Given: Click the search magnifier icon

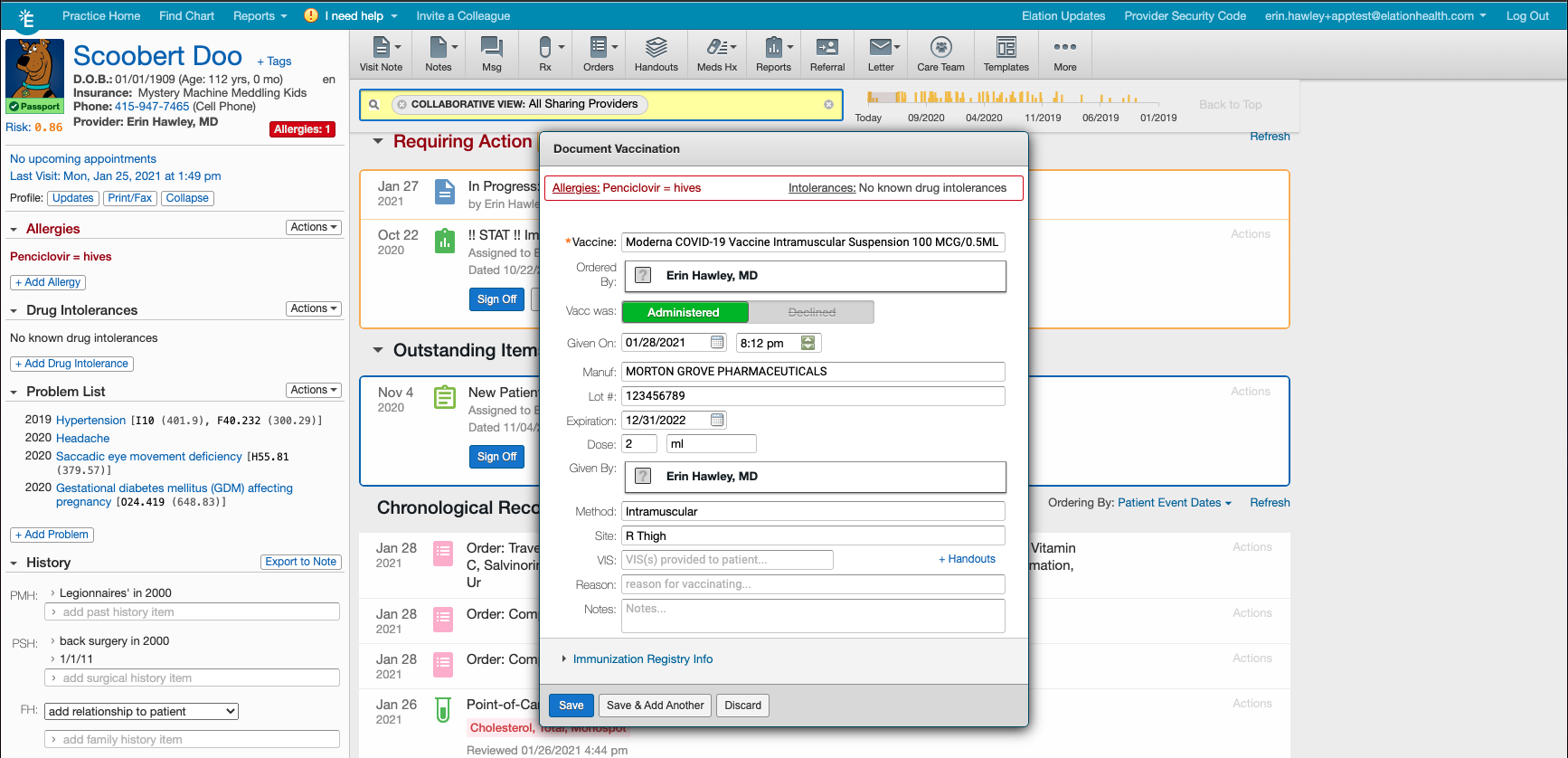Looking at the screenshot, I should pos(373,105).
